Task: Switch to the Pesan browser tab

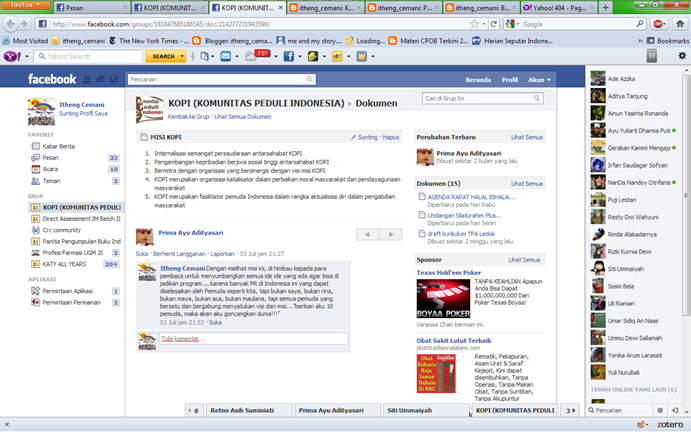Action: point(92,7)
